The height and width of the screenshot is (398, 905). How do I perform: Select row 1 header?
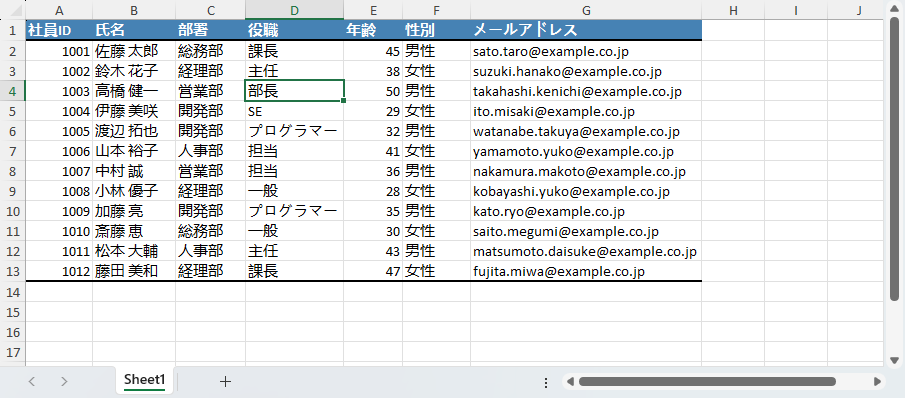[x=13, y=30]
